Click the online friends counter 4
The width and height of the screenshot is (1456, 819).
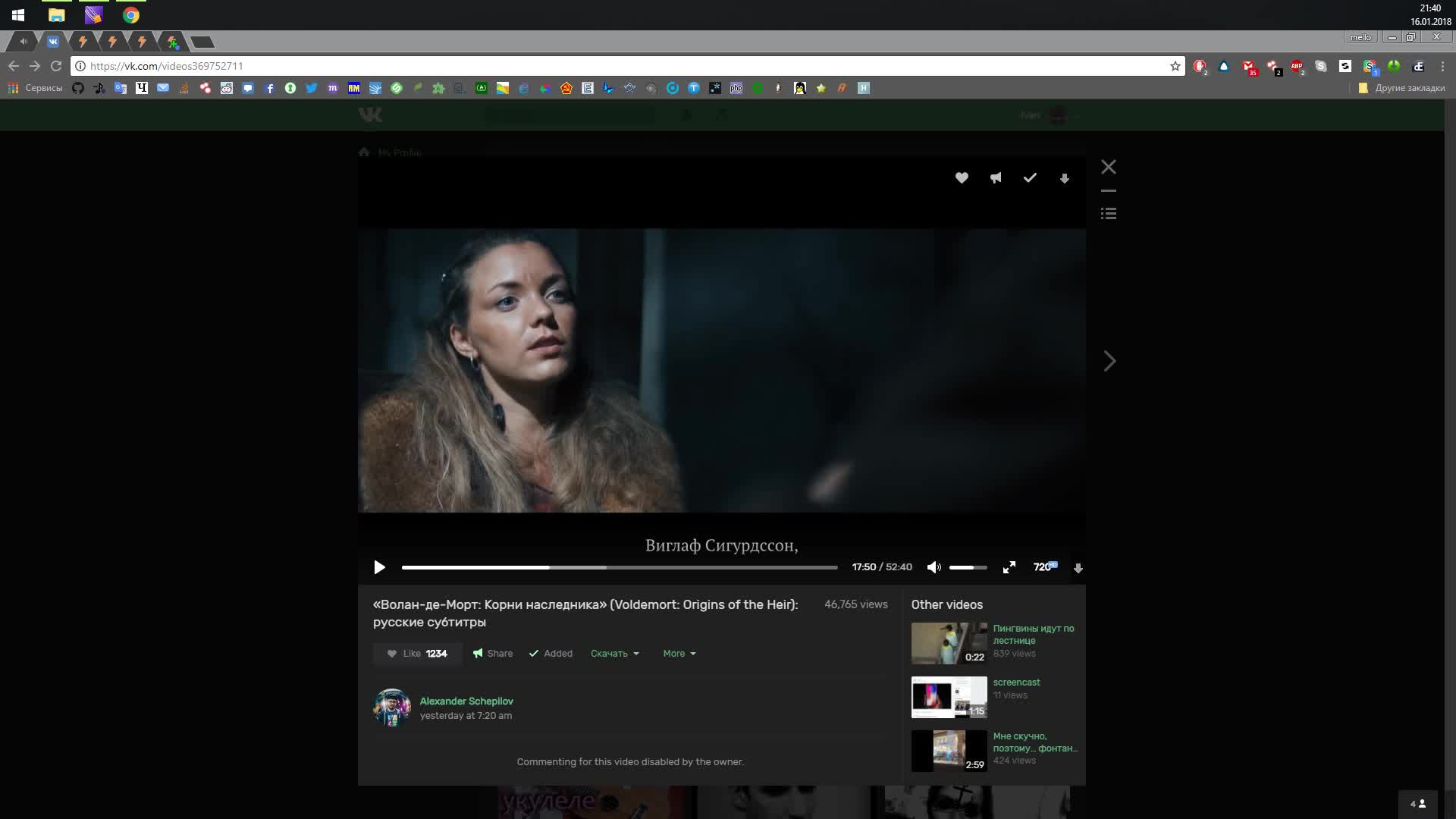(x=1418, y=804)
